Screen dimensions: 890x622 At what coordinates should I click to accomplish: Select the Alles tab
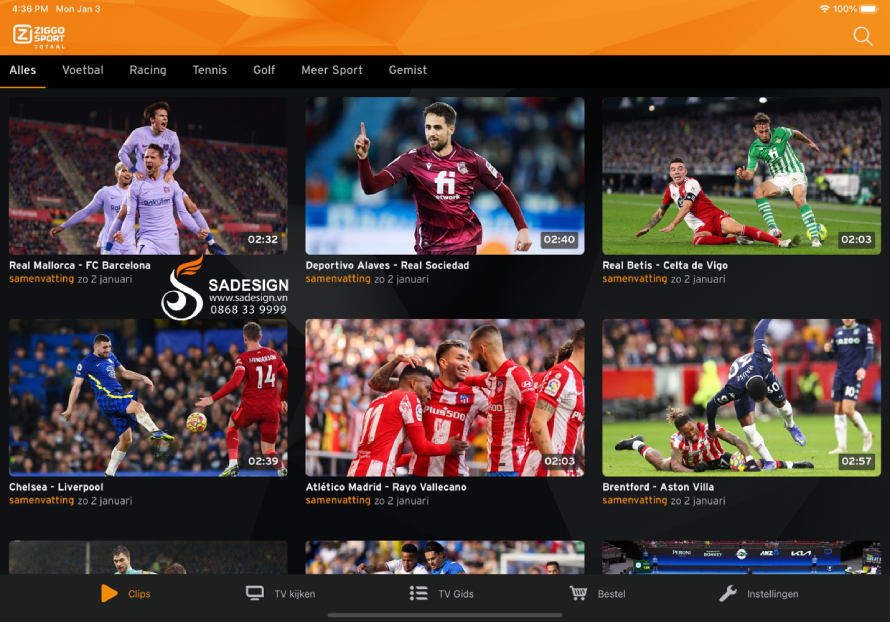coord(23,70)
